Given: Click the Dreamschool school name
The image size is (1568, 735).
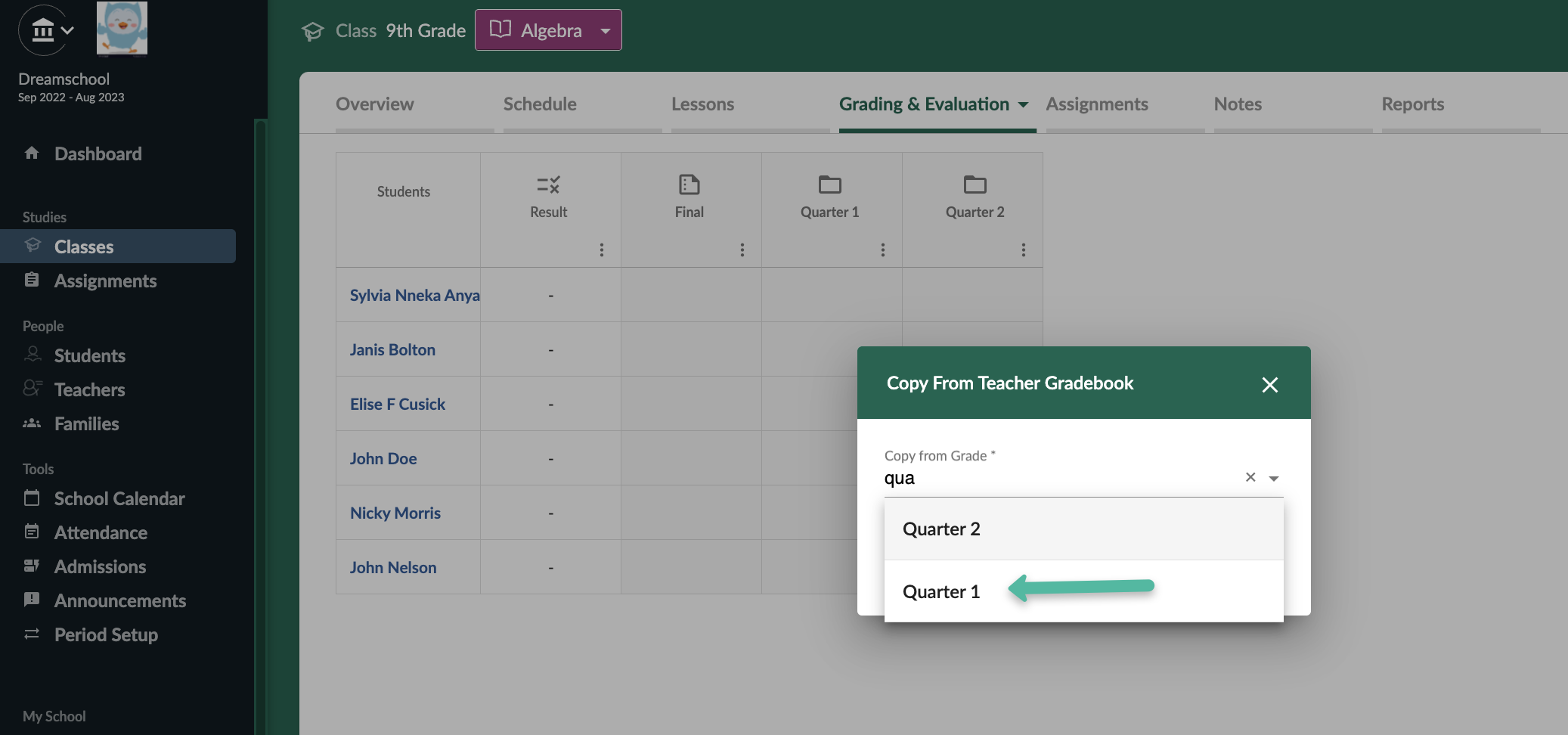Looking at the screenshot, I should click(64, 79).
